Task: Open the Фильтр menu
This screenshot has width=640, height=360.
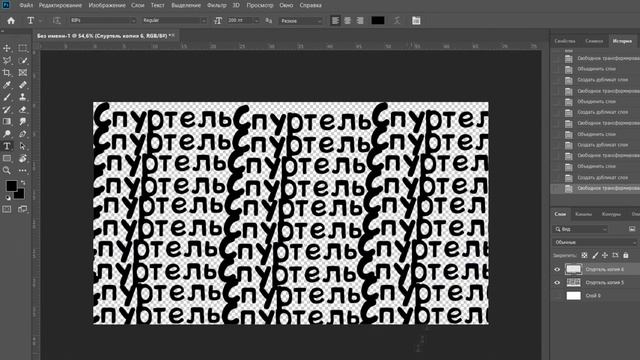Action: (216, 5)
